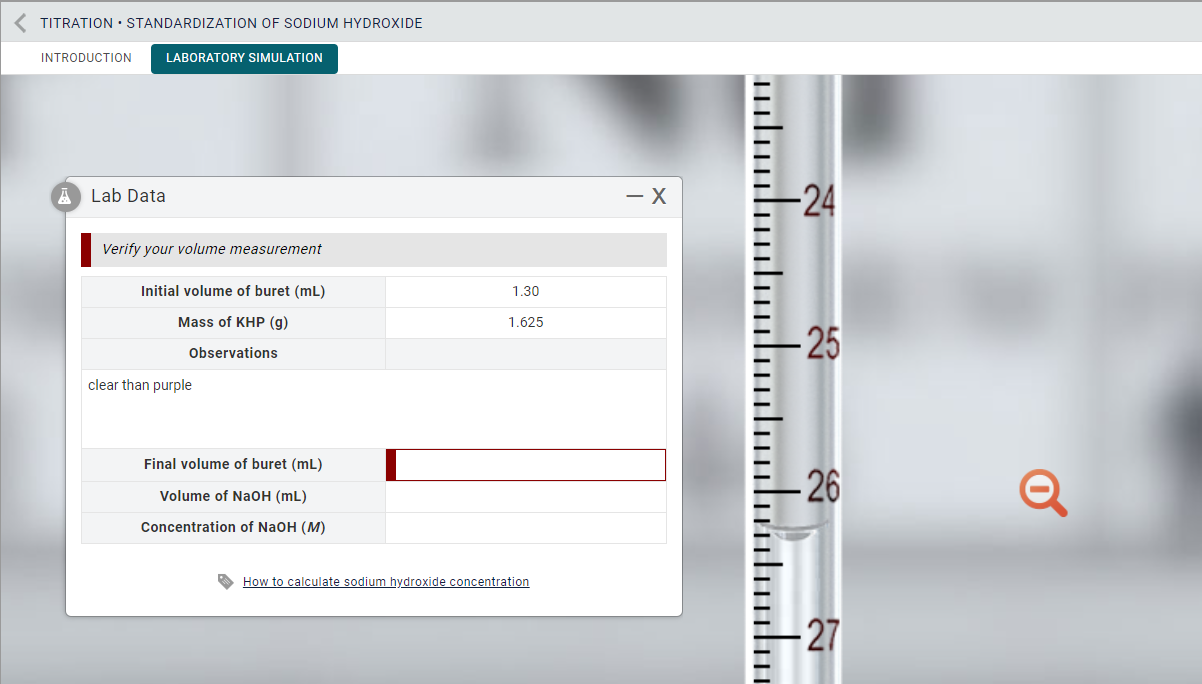The height and width of the screenshot is (684, 1202).
Task: Select the zoom-out magnifier beside the buret
Action: tap(1043, 492)
